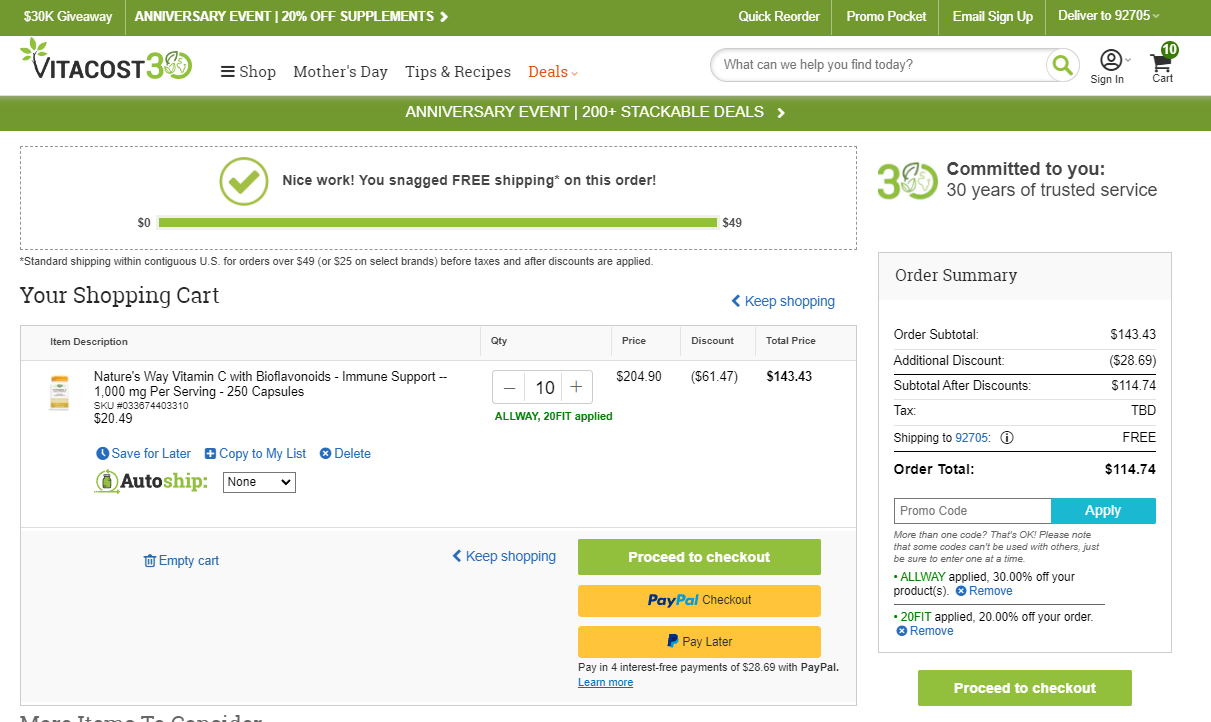Open the PayPal Learn more link
1211x722 pixels.
pos(605,683)
